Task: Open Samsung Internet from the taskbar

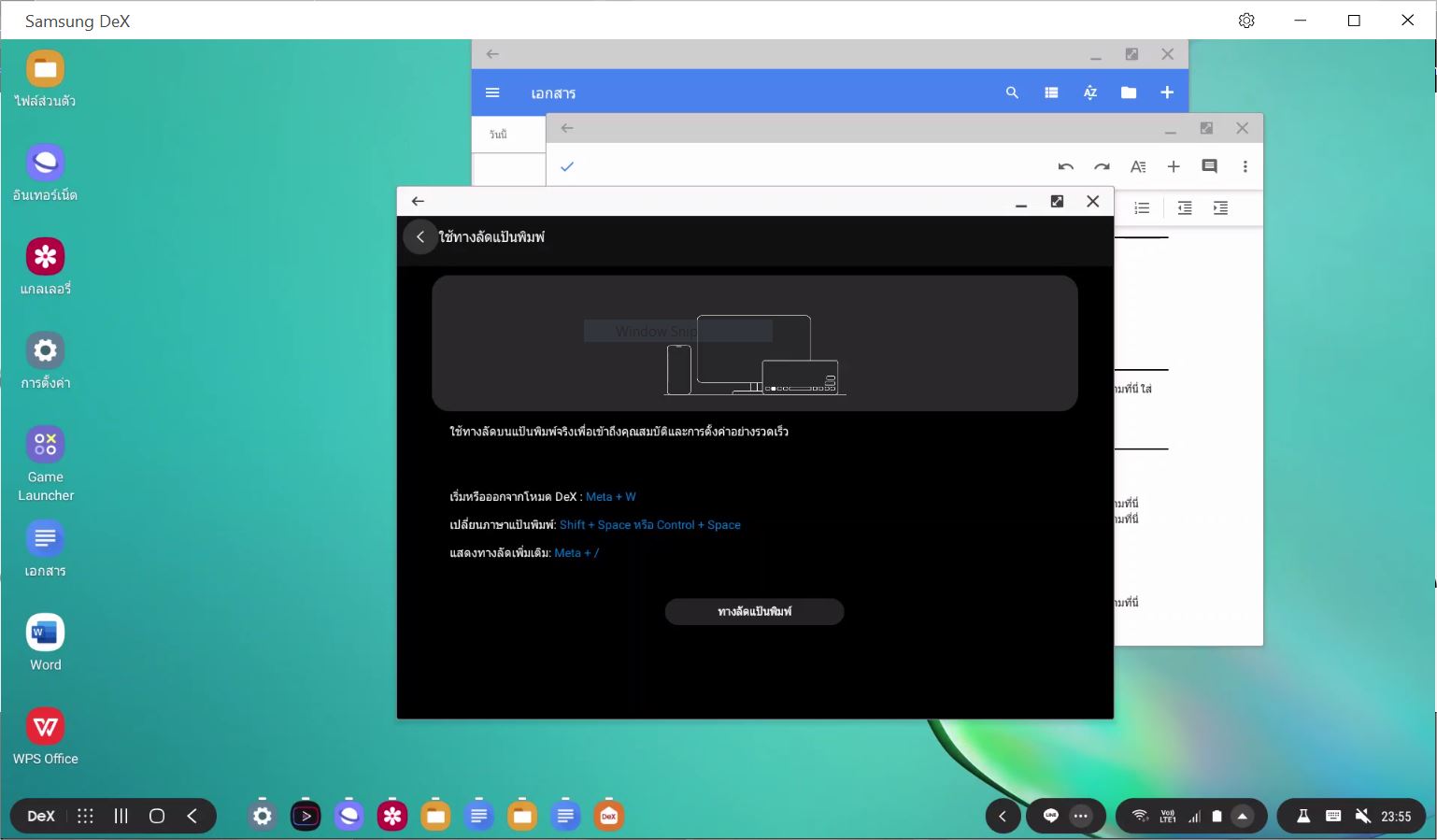Action: [349, 816]
